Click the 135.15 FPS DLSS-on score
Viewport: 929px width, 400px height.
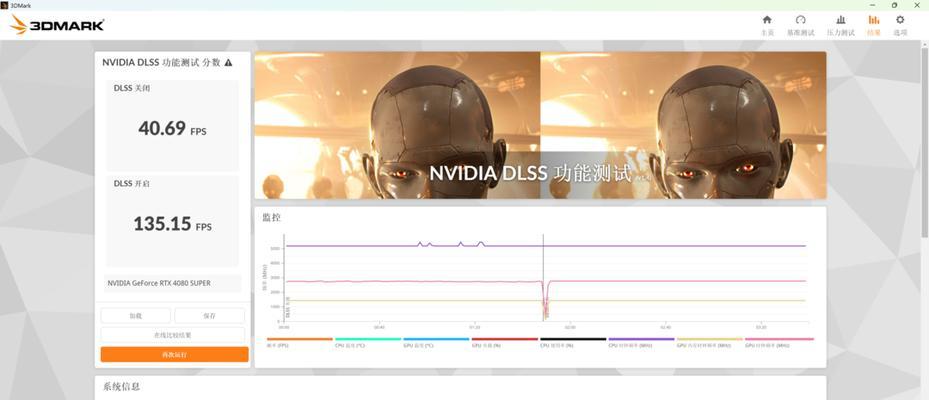tap(172, 223)
